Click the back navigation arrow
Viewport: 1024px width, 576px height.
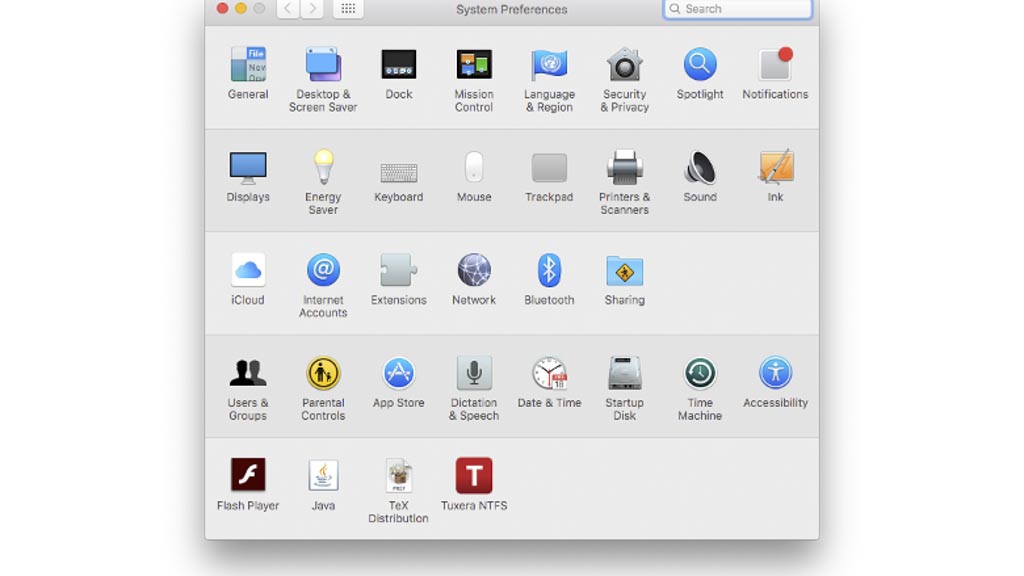(287, 9)
